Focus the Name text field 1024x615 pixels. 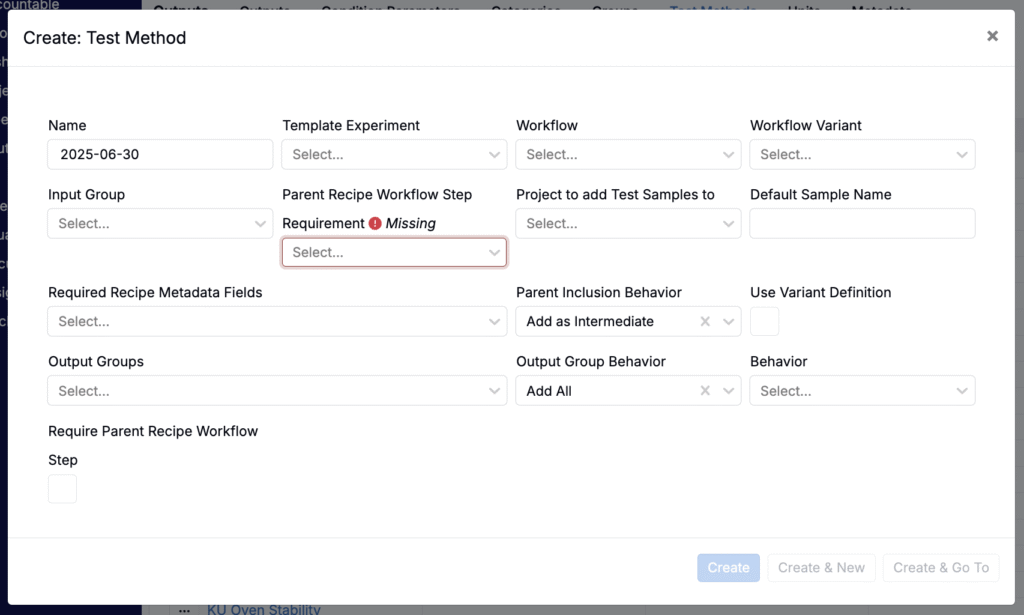160,155
